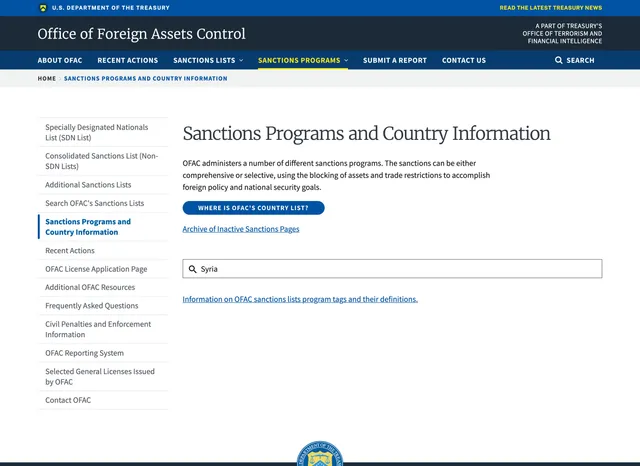The image size is (640, 466).
Task: Open Contact Us in the navigation bar
Action: (464, 60)
